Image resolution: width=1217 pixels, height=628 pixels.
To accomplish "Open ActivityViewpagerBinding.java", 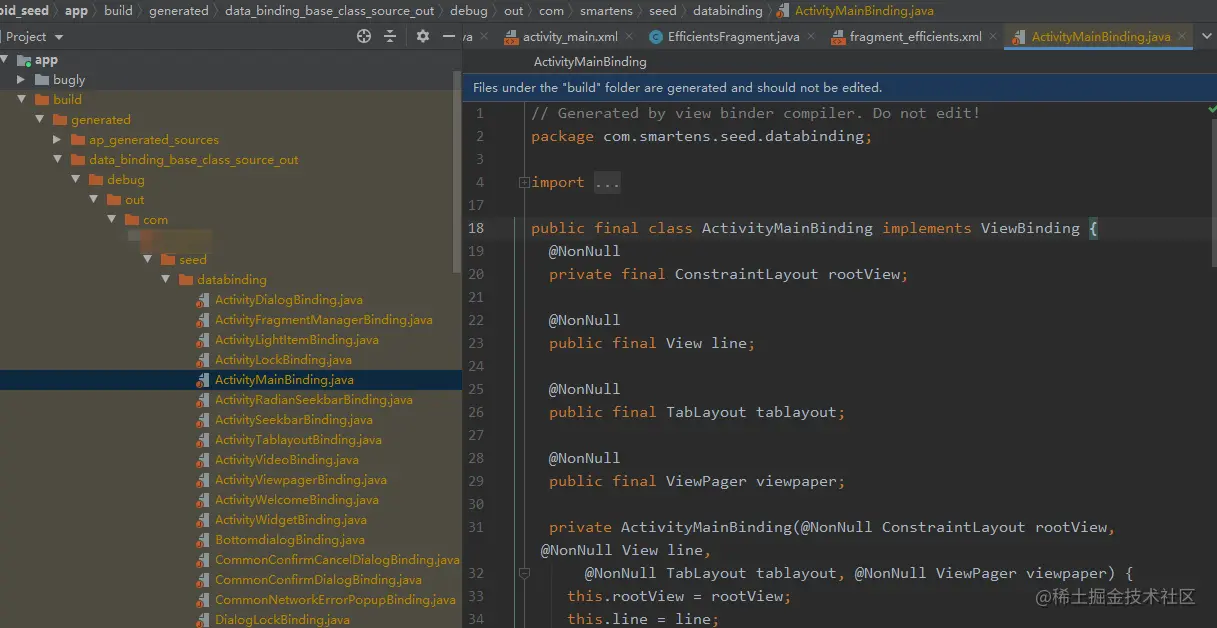I will [x=301, y=480].
